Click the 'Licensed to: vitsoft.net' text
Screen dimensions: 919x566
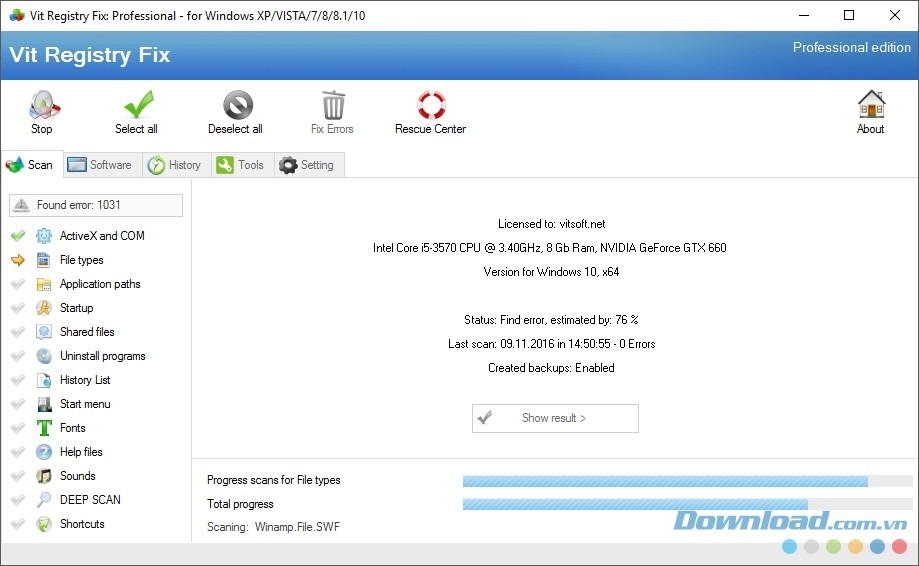click(x=552, y=224)
